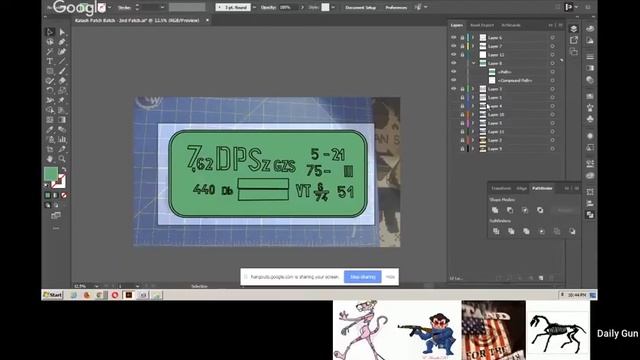Click Stop sharing button
This screenshot has height=360, width=640.
[x=362, y=277]
